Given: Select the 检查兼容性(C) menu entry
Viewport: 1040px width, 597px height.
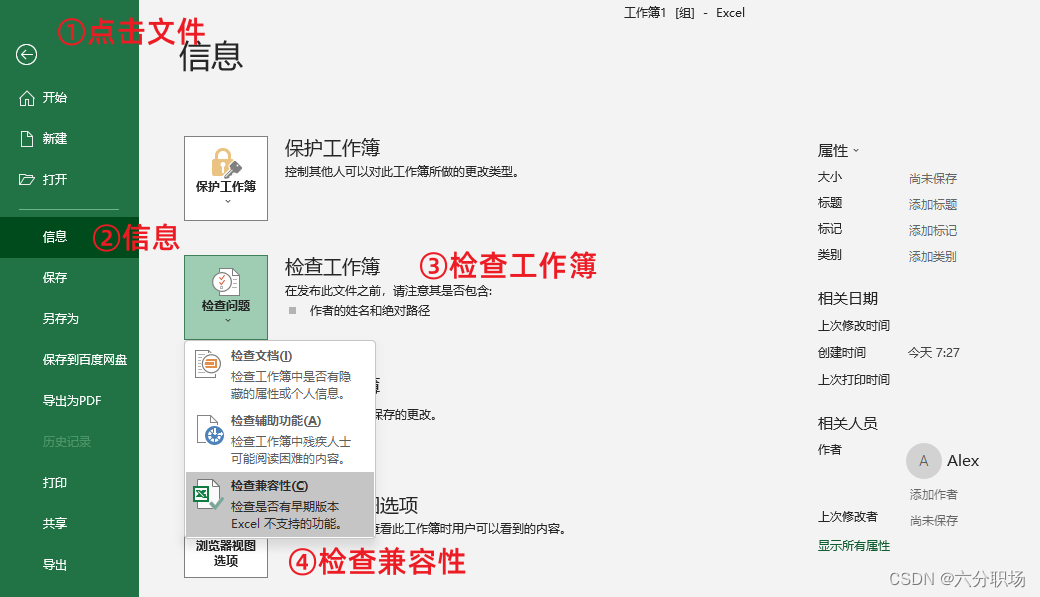Looking at the screenshot, I should coord(280,504).
